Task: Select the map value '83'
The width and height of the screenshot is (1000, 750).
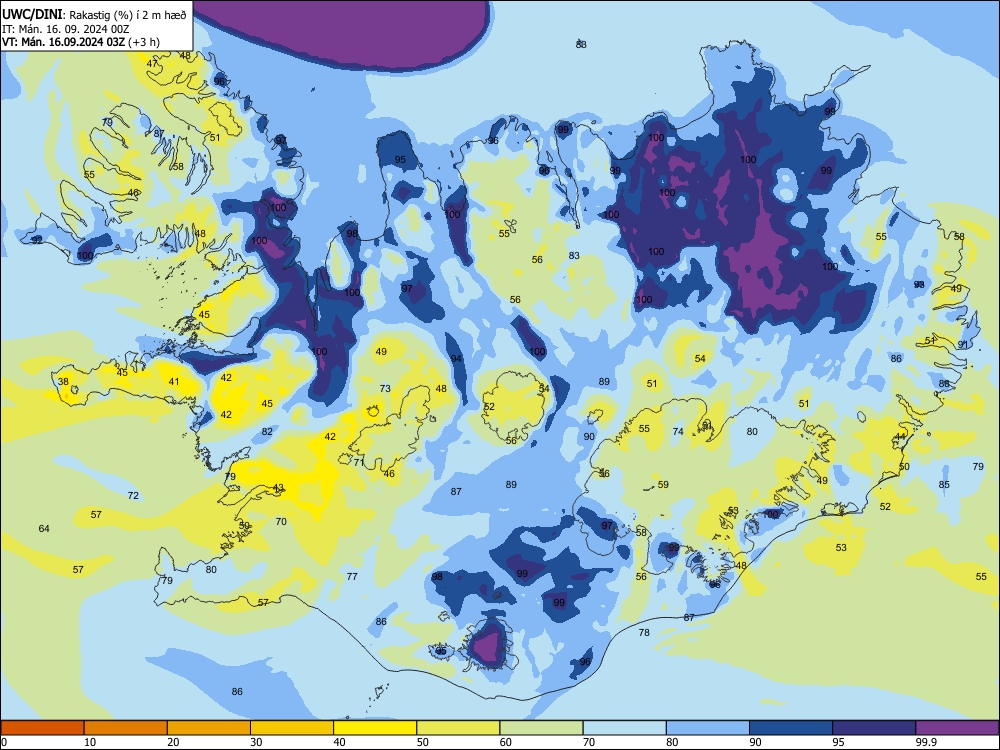Action: 574,255
